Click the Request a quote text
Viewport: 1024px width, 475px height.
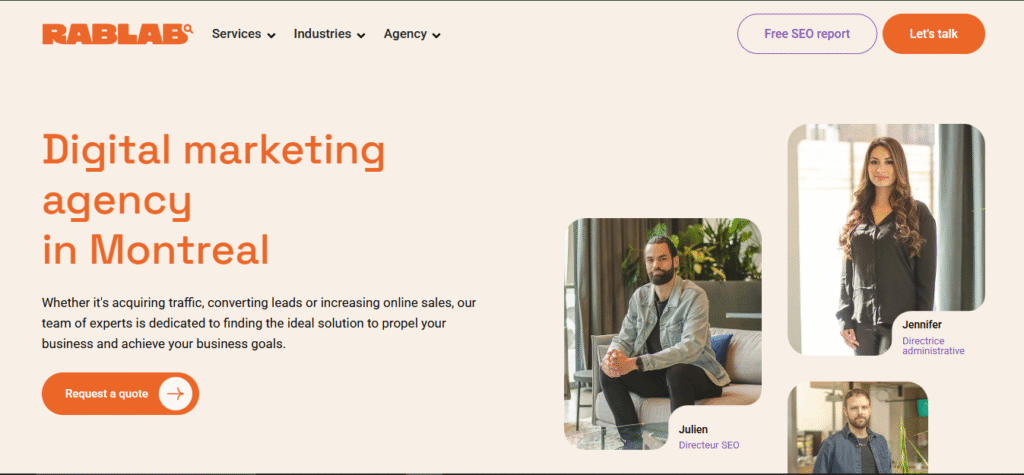pos(106,394)
